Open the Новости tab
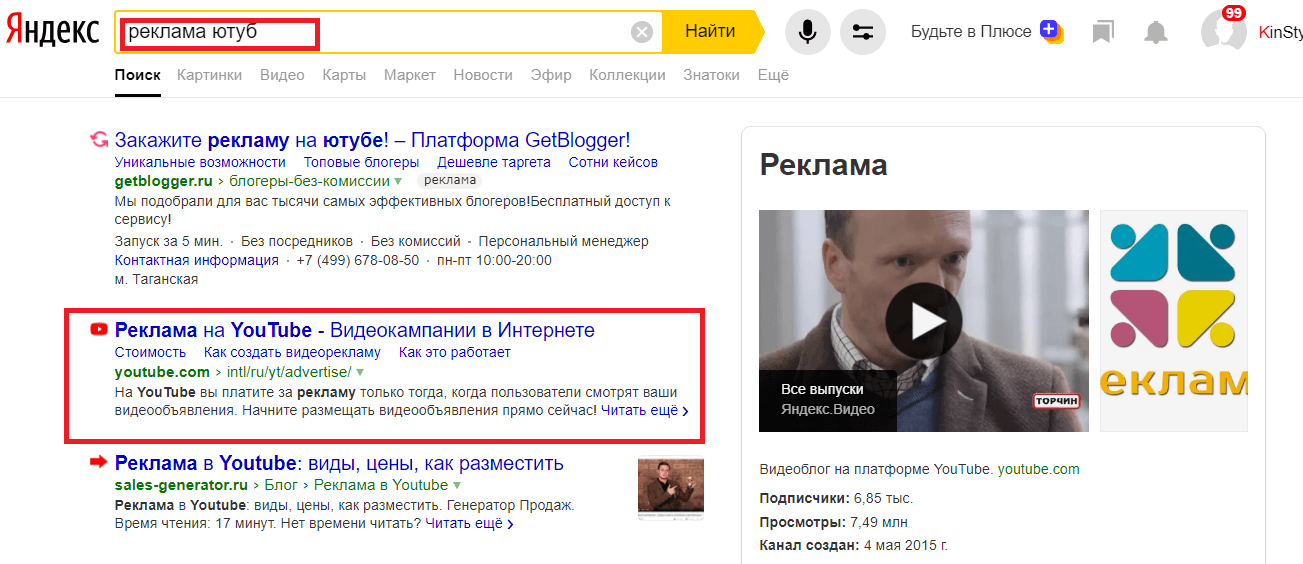This screenshot has height=564, width=1303. click(x=483, y=75)
